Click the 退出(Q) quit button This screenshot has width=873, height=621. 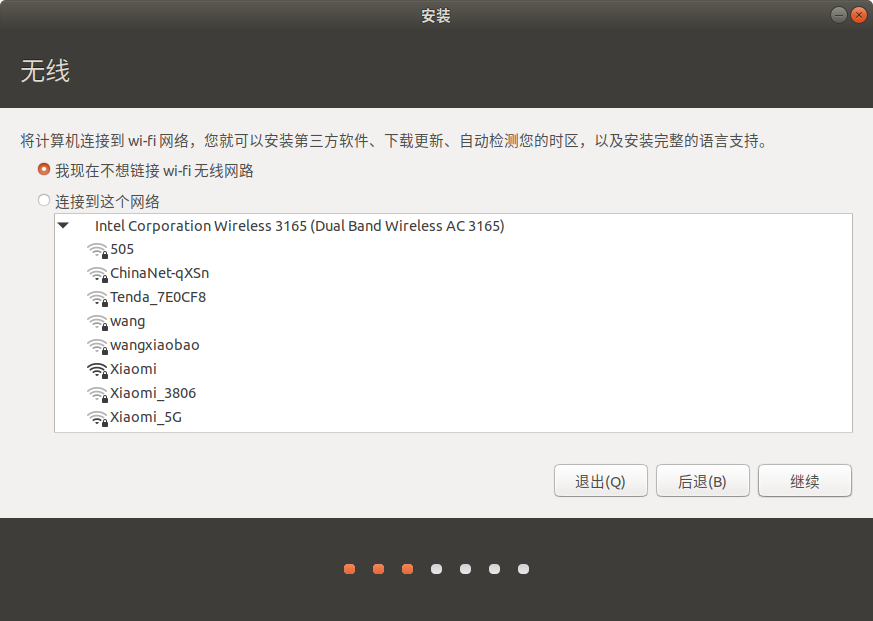point(601,481)
